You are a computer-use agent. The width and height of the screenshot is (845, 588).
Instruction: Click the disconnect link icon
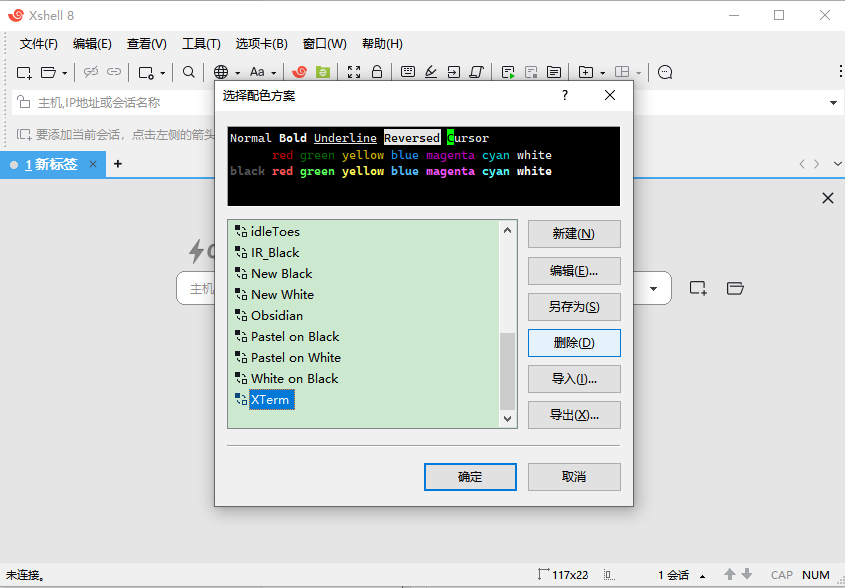coord(91,72)
